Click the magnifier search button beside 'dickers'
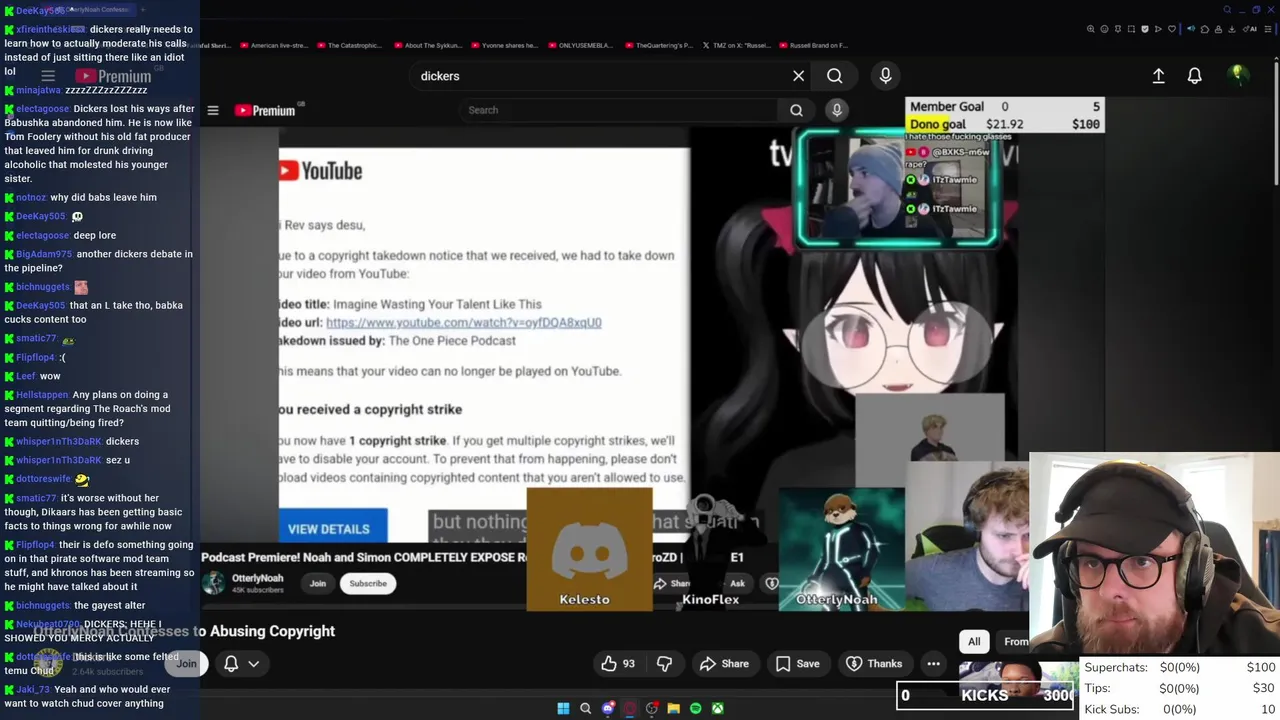Viewport: 1280px width, 720px height. tap(834, 76)
